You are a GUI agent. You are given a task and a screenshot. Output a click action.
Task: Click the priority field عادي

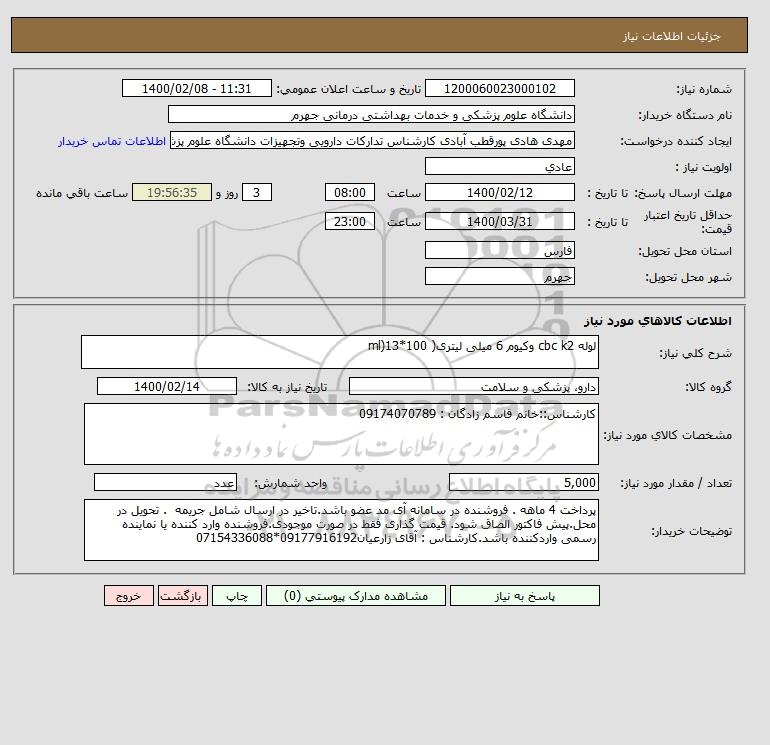(499, 166)
